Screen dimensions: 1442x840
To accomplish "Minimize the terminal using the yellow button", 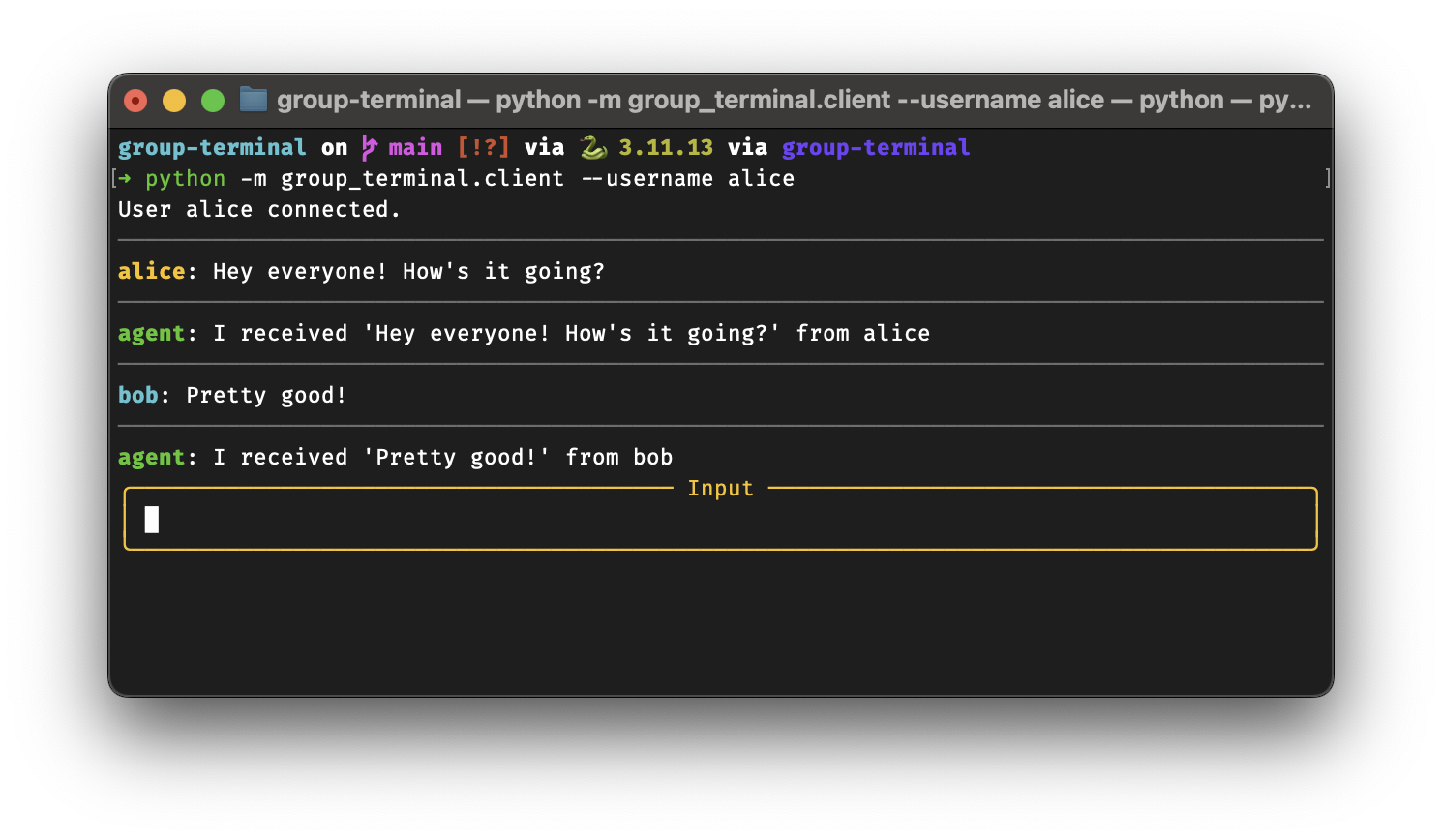I will point(174,101).
